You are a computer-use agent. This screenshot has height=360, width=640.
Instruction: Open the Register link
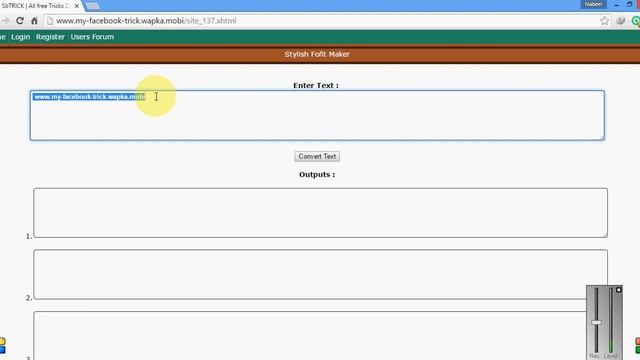(50, 37)
